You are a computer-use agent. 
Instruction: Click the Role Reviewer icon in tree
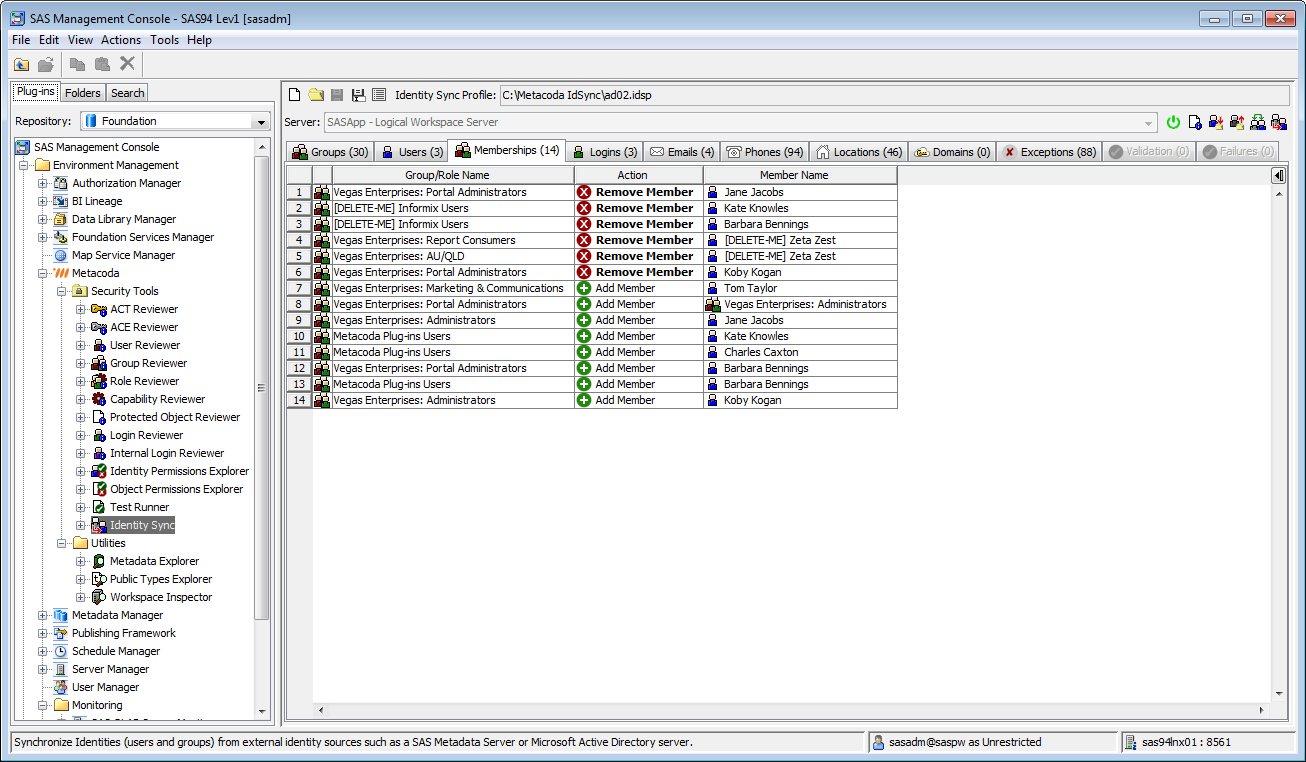(99, 381)
